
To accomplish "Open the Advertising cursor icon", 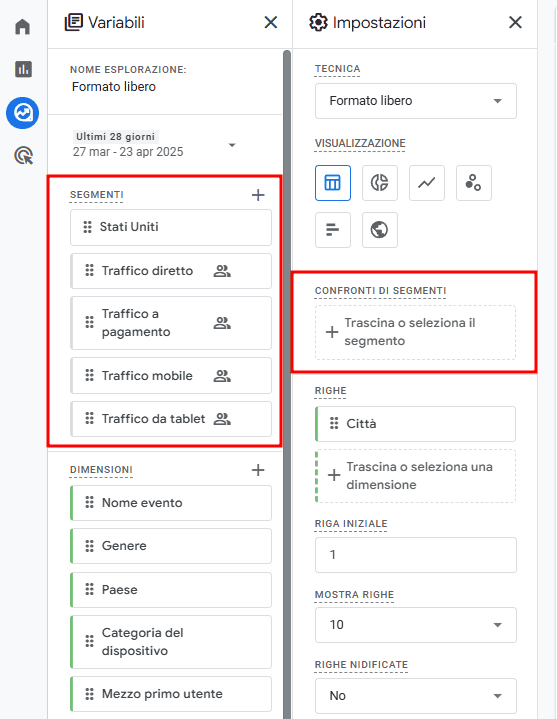I will (23, 155).
